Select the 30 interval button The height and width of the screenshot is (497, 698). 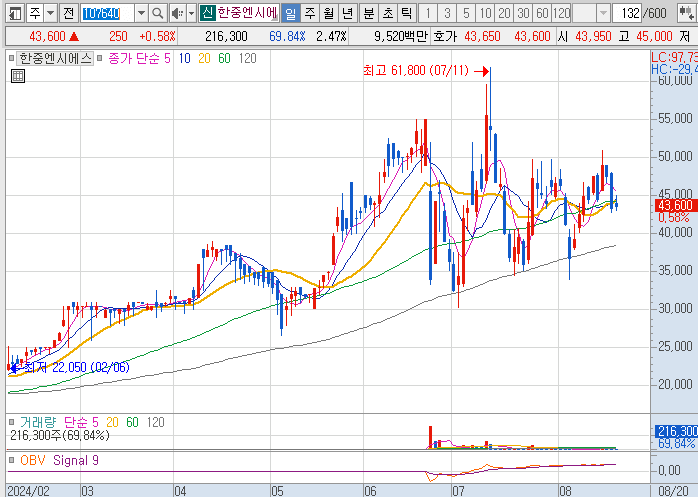[x=524, y=13]
